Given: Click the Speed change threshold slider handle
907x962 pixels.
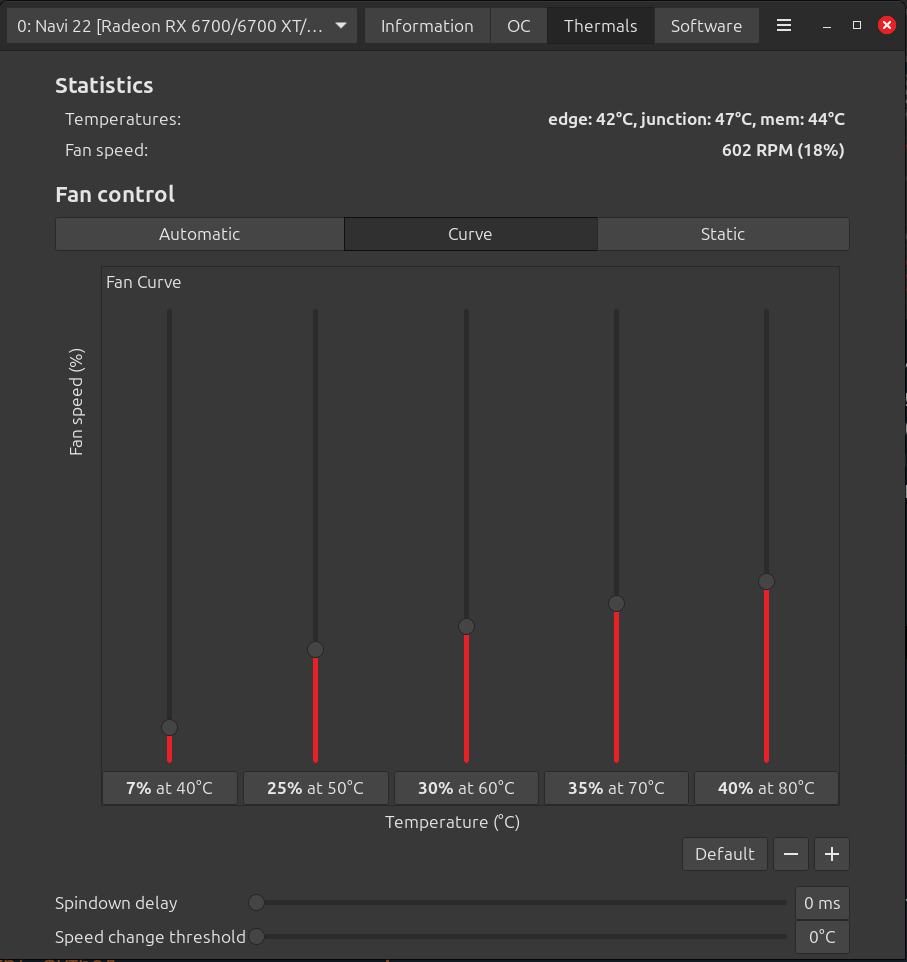Looking at the screenshot, I should point(257,937).
